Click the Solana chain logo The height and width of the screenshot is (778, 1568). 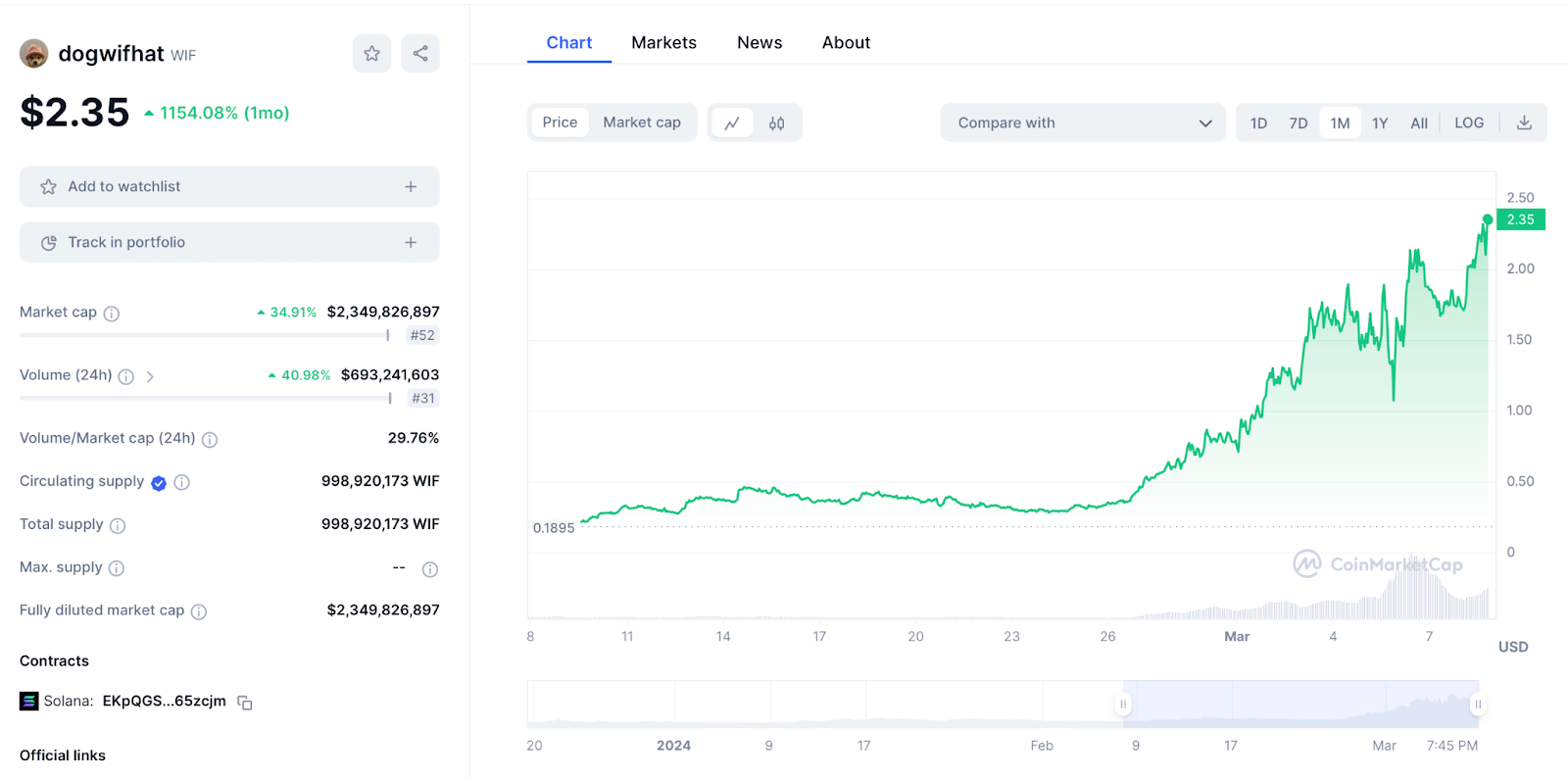coord(29,701)
